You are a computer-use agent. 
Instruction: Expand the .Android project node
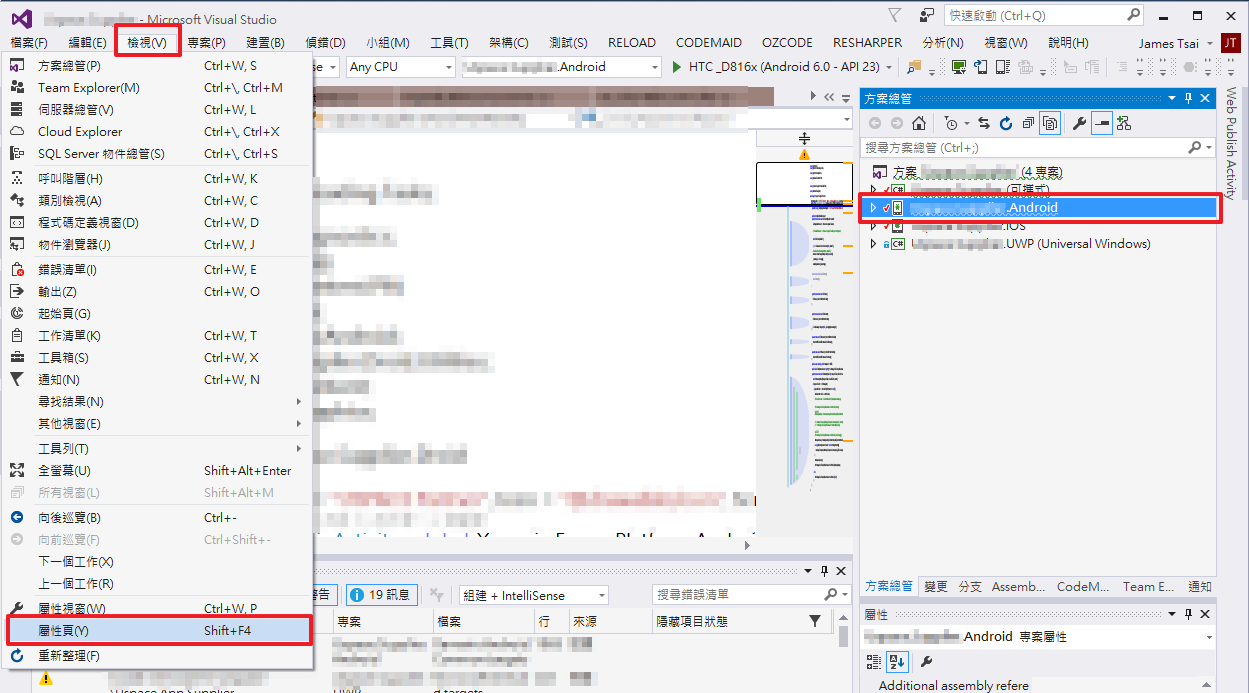873,208
